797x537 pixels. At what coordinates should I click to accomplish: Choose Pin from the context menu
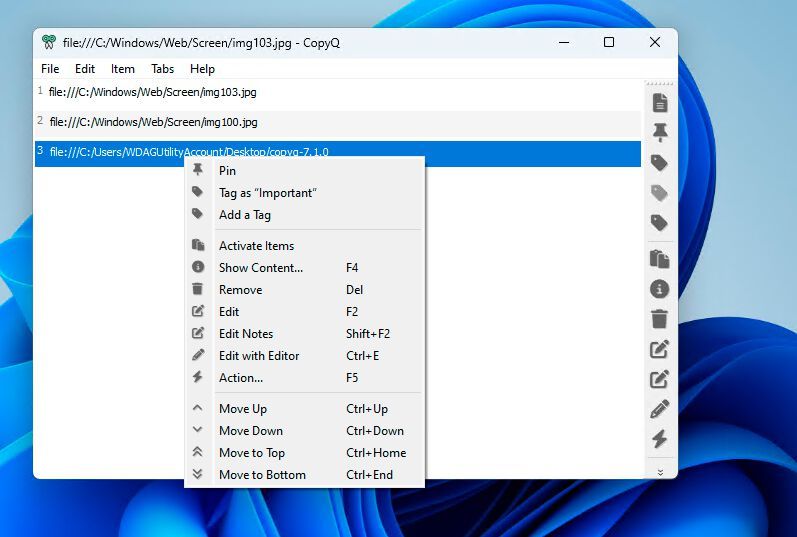[228, 171]
